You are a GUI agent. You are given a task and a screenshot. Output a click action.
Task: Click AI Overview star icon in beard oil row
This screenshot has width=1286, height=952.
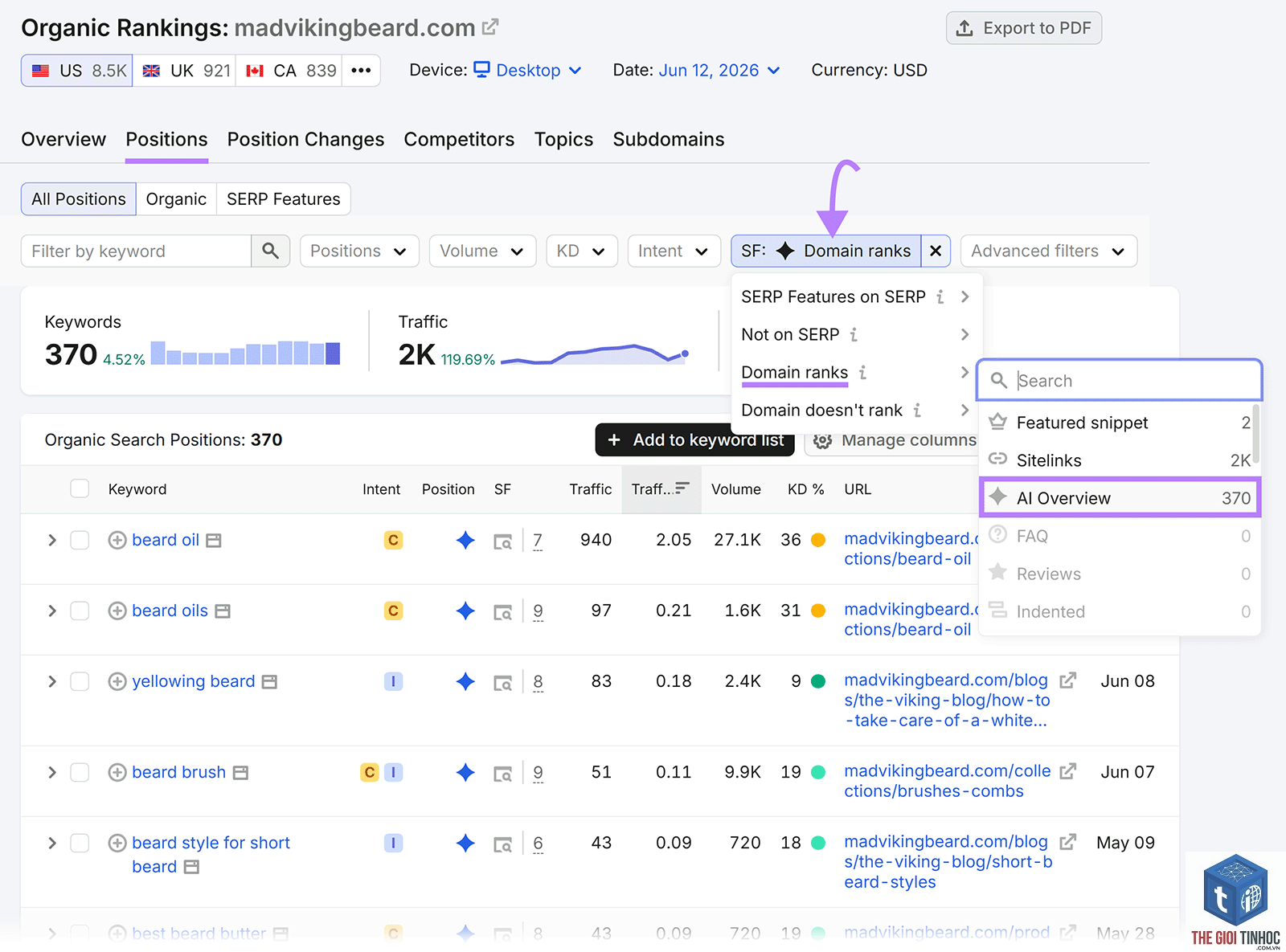point(465,540)
